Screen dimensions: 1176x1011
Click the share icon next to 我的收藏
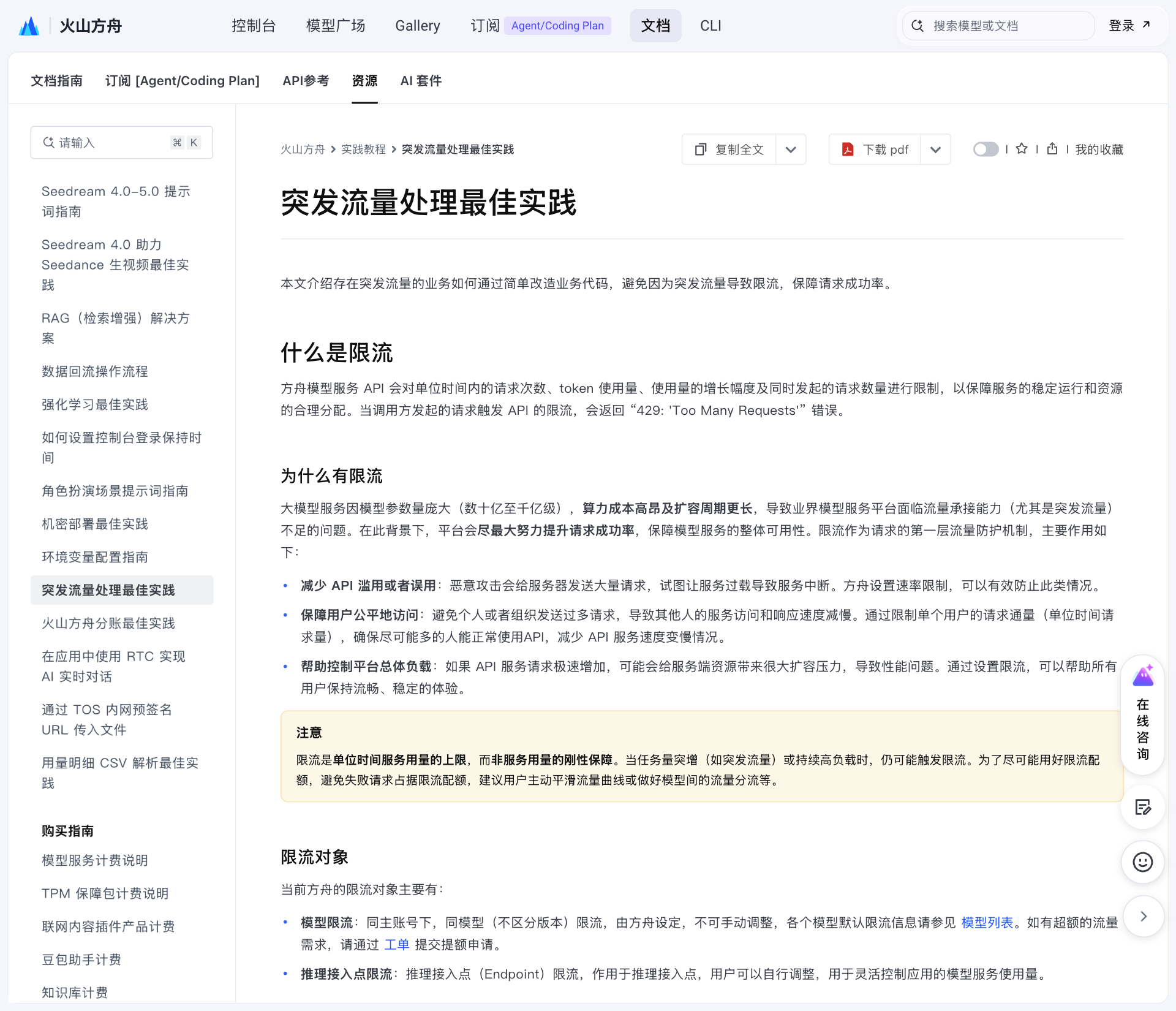coord(1052,149)
